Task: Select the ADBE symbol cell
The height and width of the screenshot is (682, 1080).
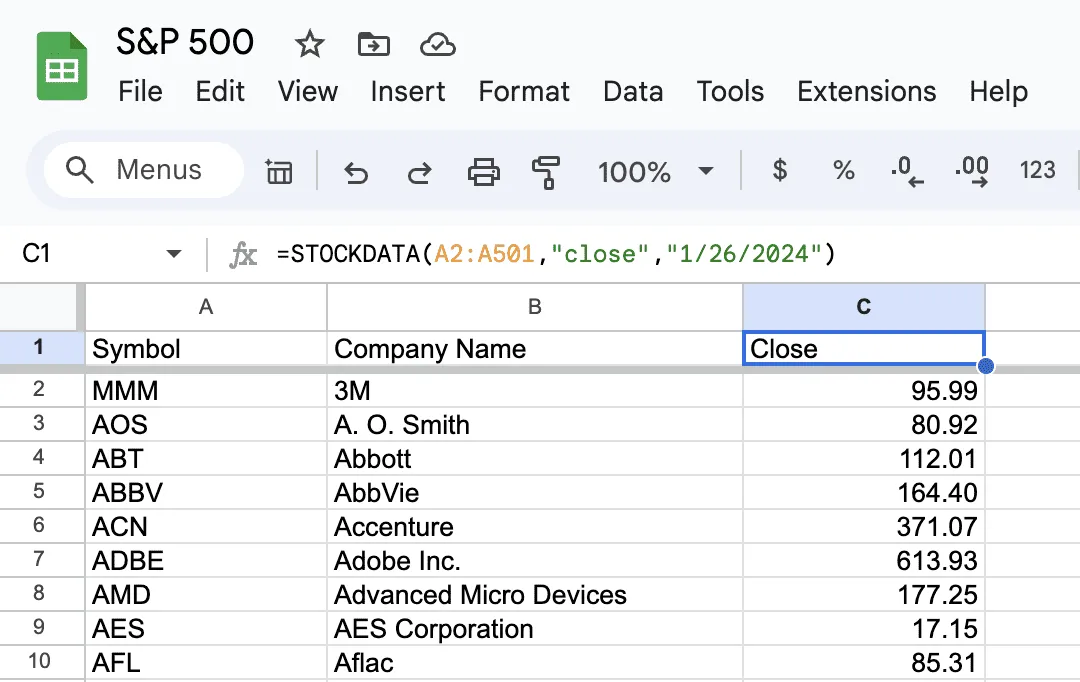Action: (x=205, y=560)
